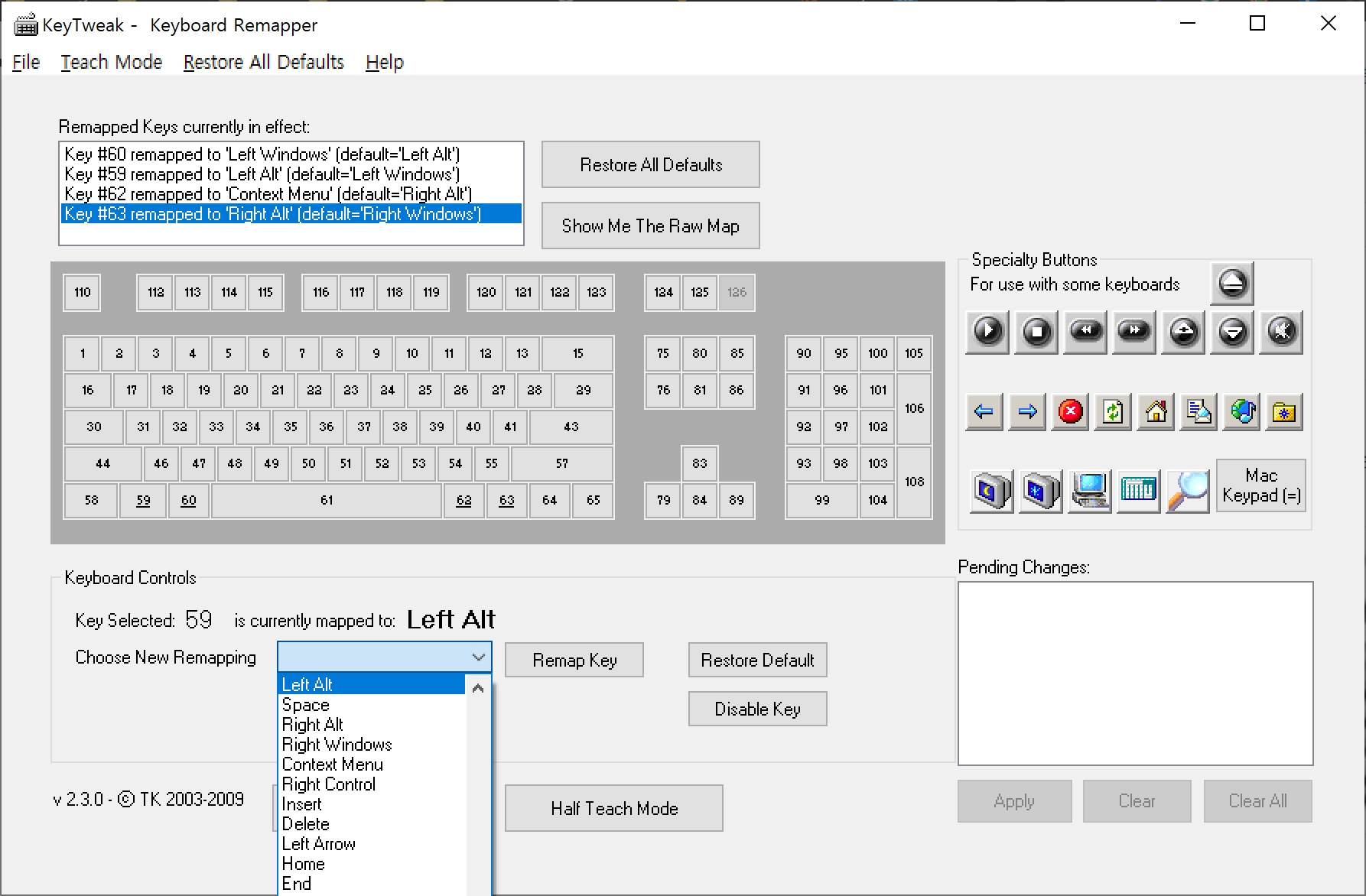Click the Browser Refresh page icon
Screen dimensions: 1366x896
click(x=1113, y=412)
